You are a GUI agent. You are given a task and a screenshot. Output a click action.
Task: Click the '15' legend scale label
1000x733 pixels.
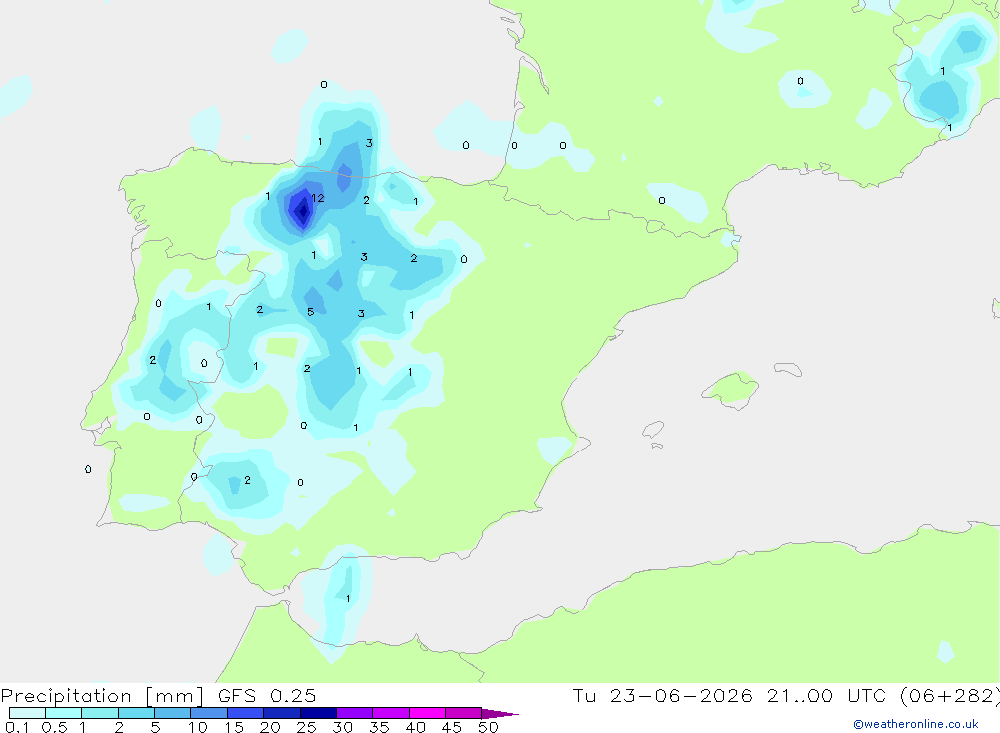click(234, 727)
